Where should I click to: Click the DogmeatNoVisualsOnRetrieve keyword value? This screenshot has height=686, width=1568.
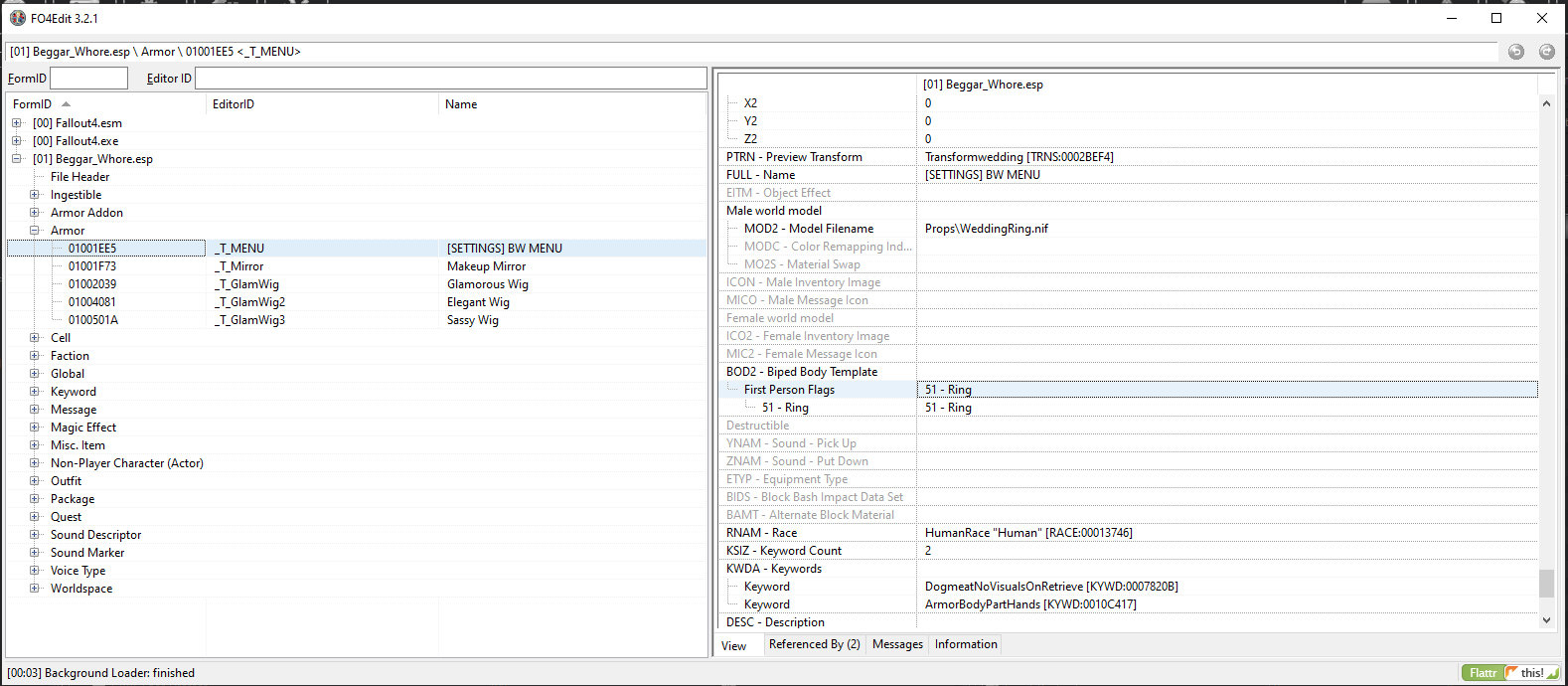click(1051, 587)
